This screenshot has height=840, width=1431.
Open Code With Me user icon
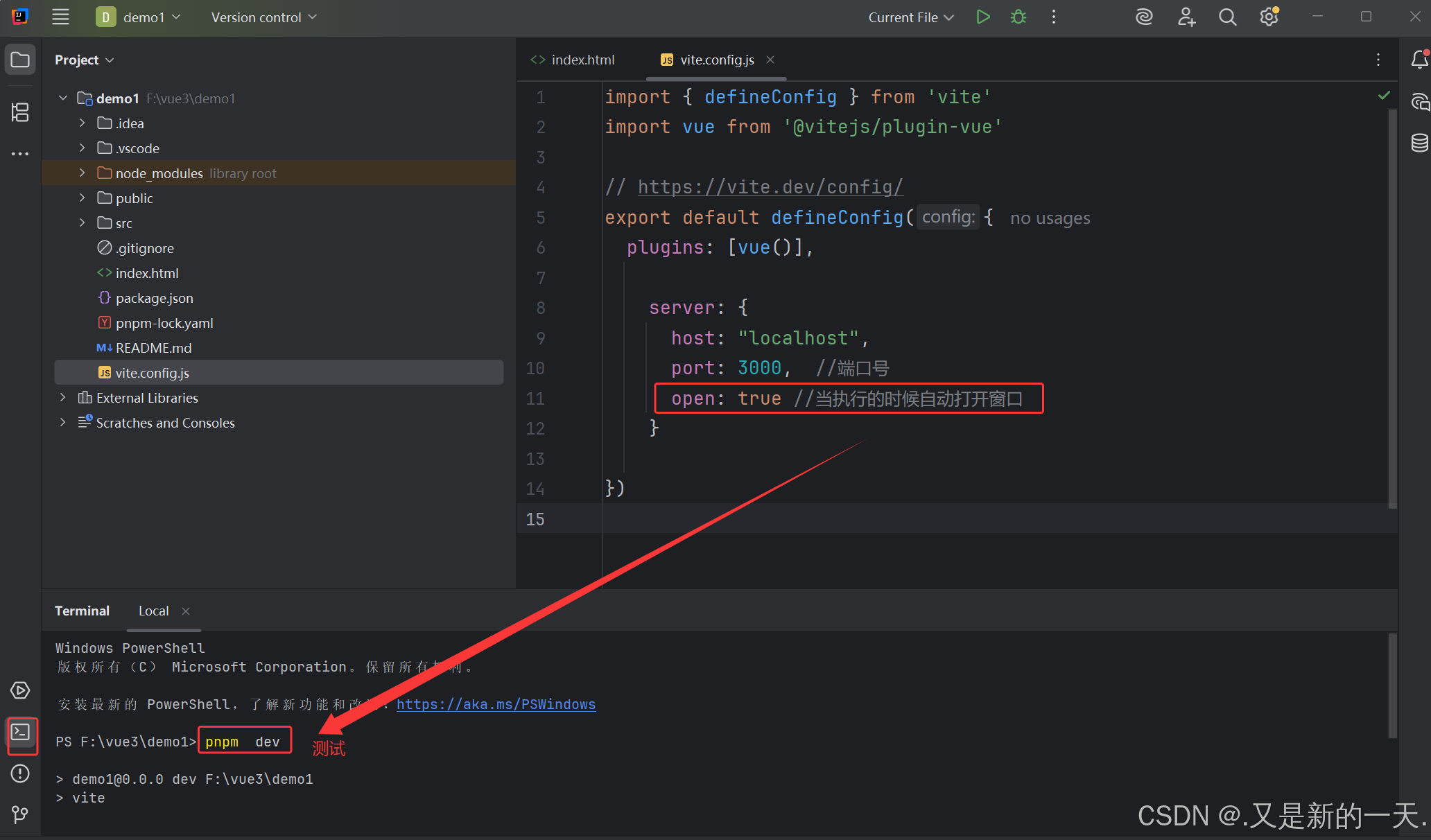[1186, 17]
